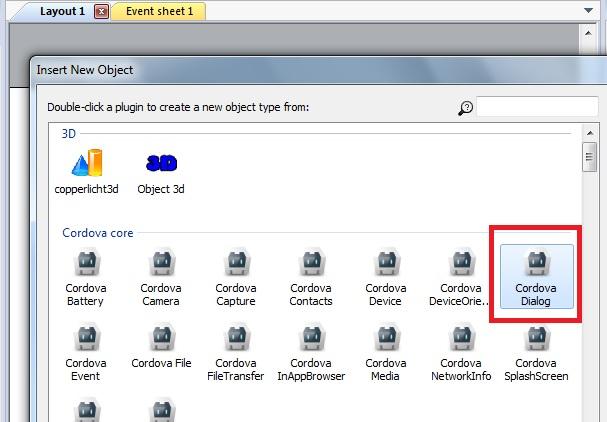Pick the Cordova Contacts plugin

coord(311,277)
